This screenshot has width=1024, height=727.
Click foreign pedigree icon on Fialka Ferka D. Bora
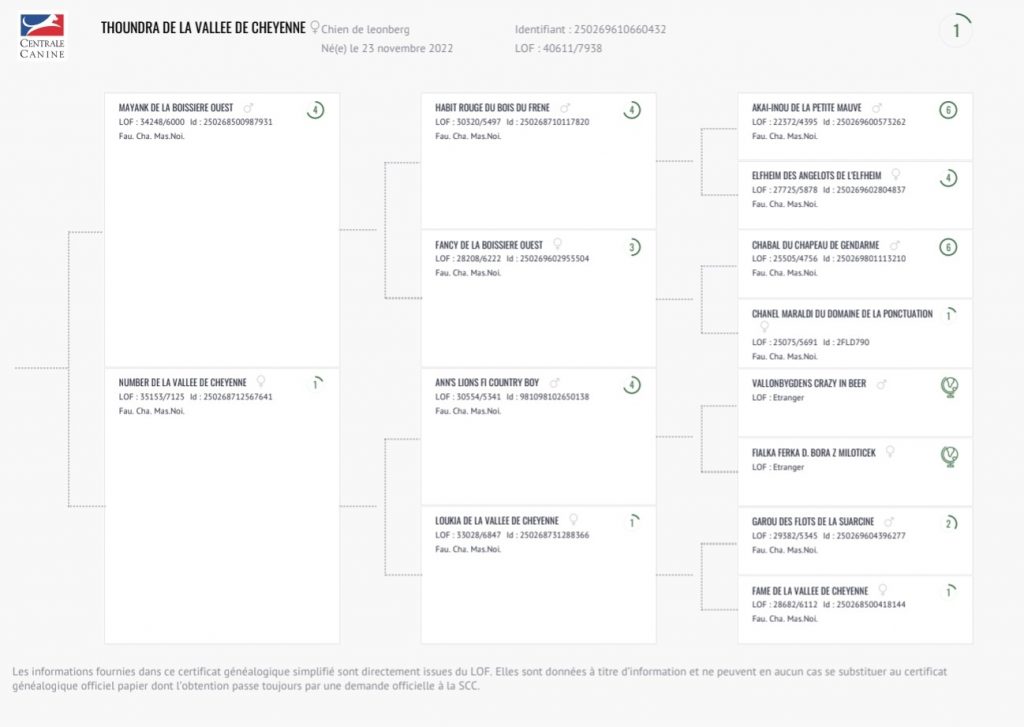point(949,455)
